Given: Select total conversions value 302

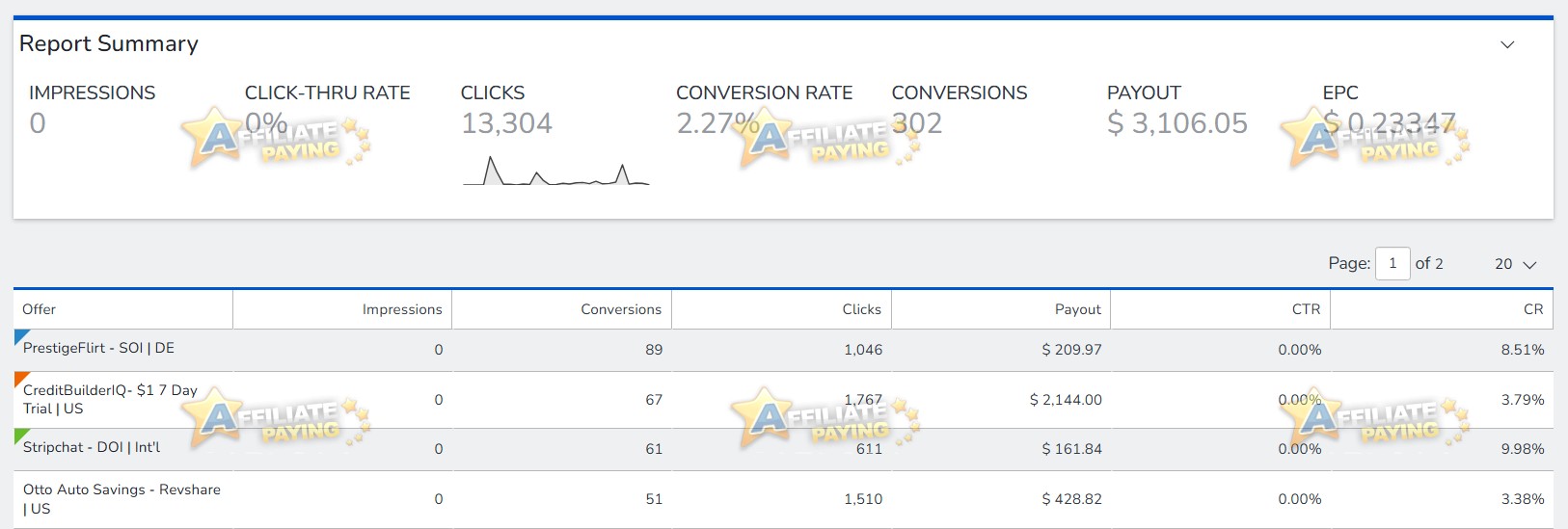Looking at the screenshot, I should pyautogui.click(x=917, y=123).
